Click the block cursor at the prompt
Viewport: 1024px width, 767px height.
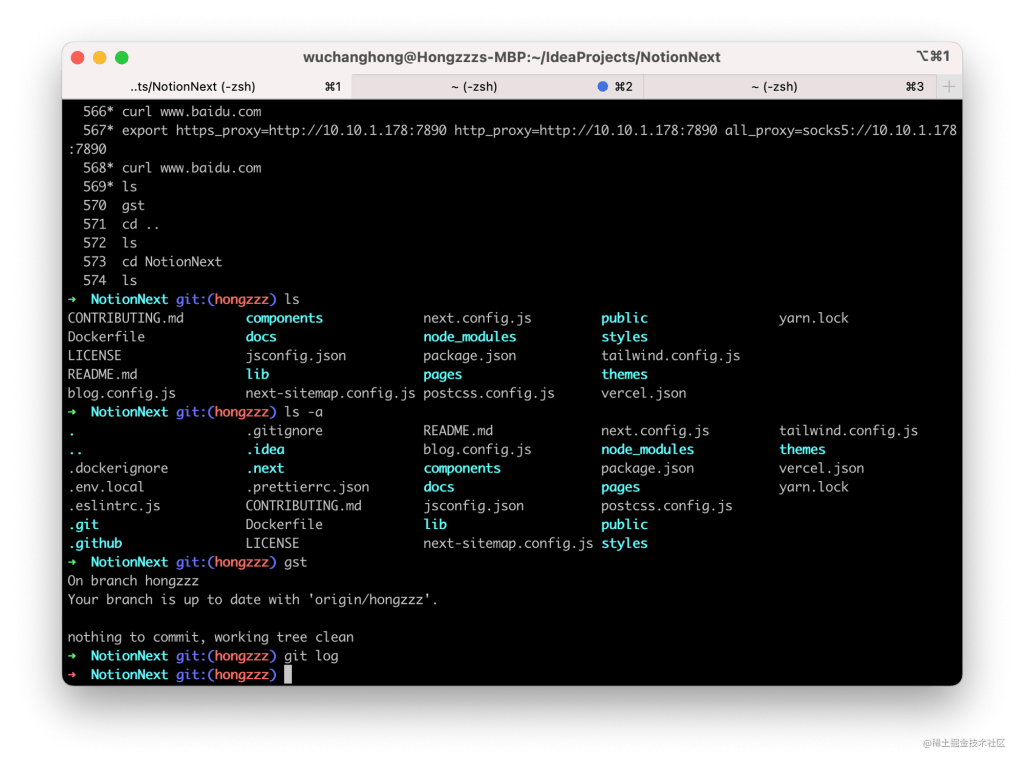click(x=288, y=675)
